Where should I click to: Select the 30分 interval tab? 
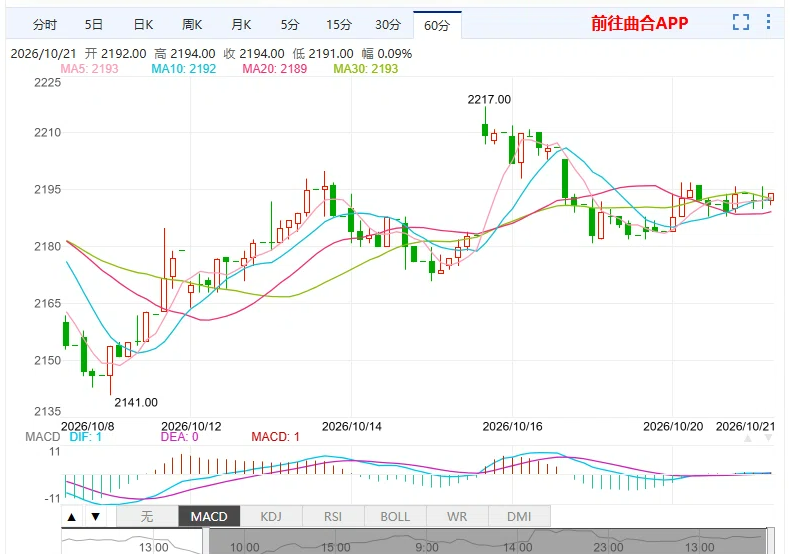[x=388, y=25]
